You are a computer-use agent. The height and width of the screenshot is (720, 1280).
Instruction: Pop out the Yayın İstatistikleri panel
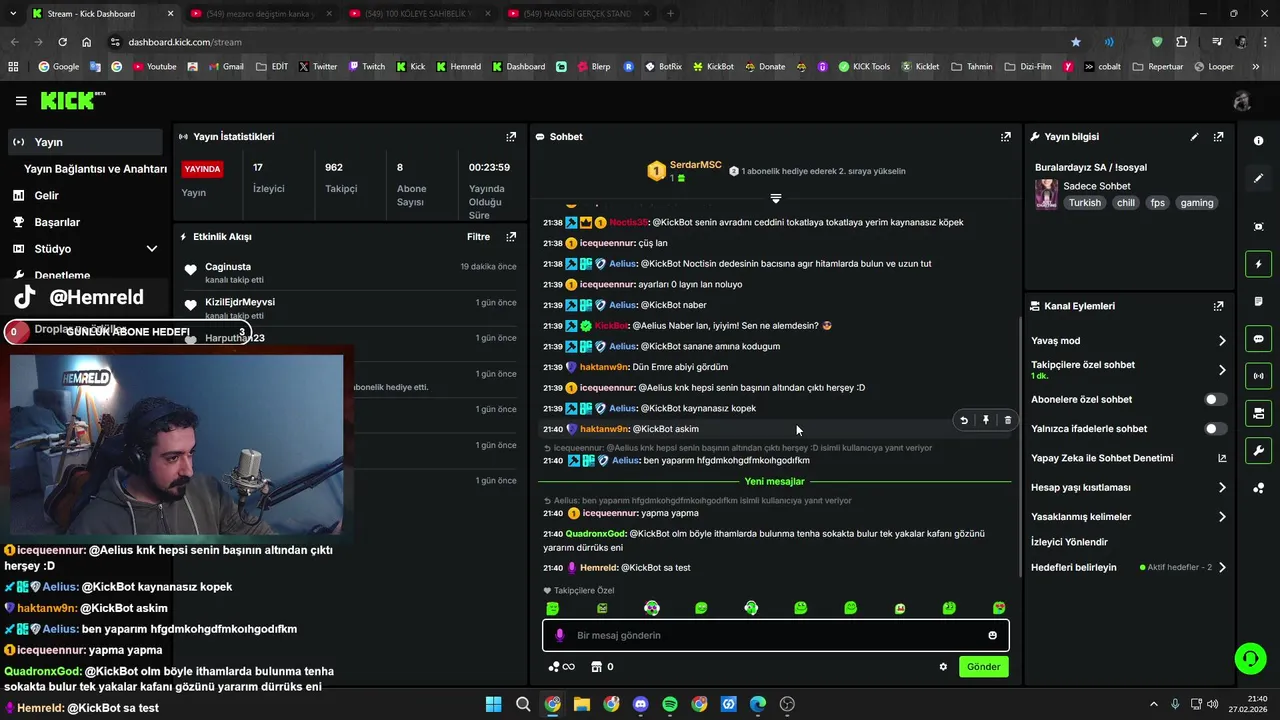(511, 137)
